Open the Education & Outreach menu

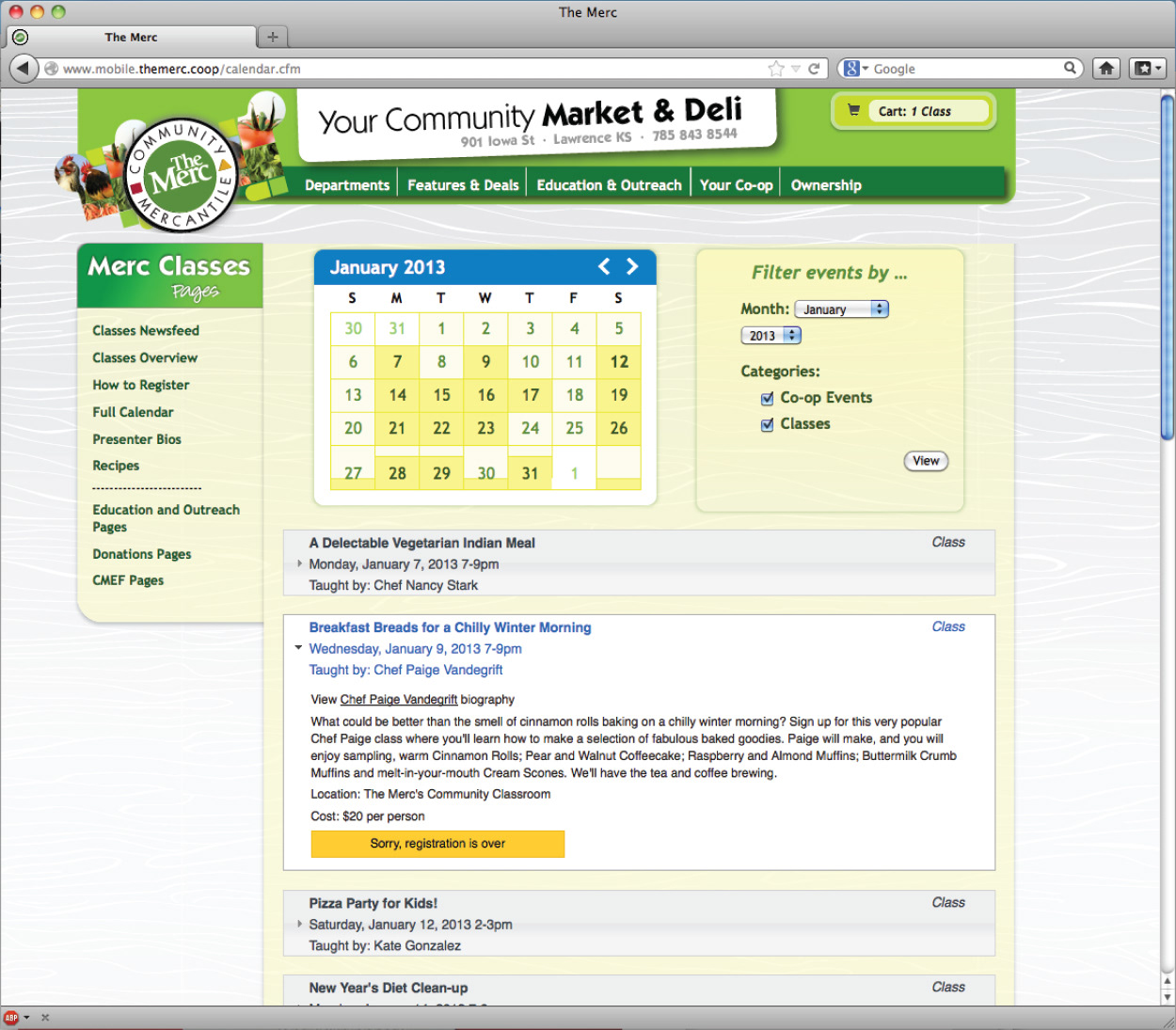pyautogui.click(x=609, y=185)
